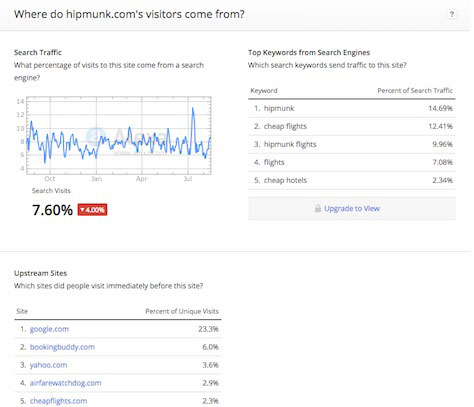This screenshot has width=474, height=407.
Task: Open the yahoo.com upstream site link
Action: click(49, 365)
